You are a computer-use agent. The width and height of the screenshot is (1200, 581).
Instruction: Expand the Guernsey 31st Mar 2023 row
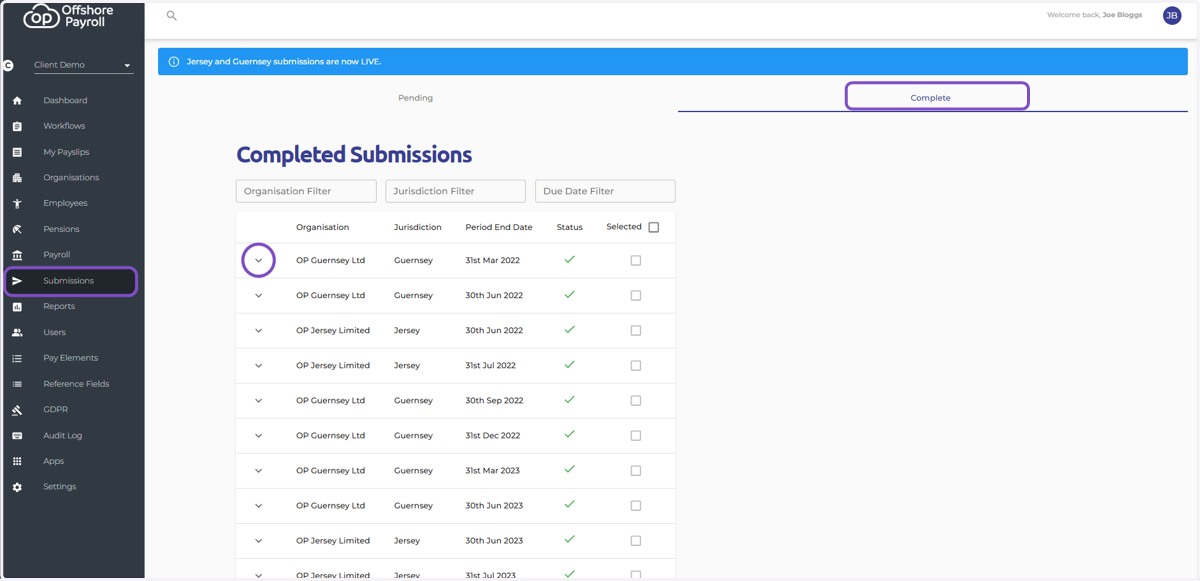tap(259, 471)
